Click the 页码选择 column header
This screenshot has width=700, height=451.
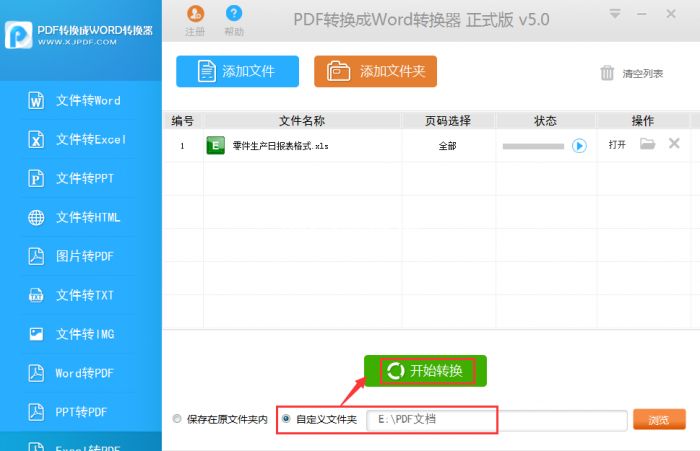(448, 121)
